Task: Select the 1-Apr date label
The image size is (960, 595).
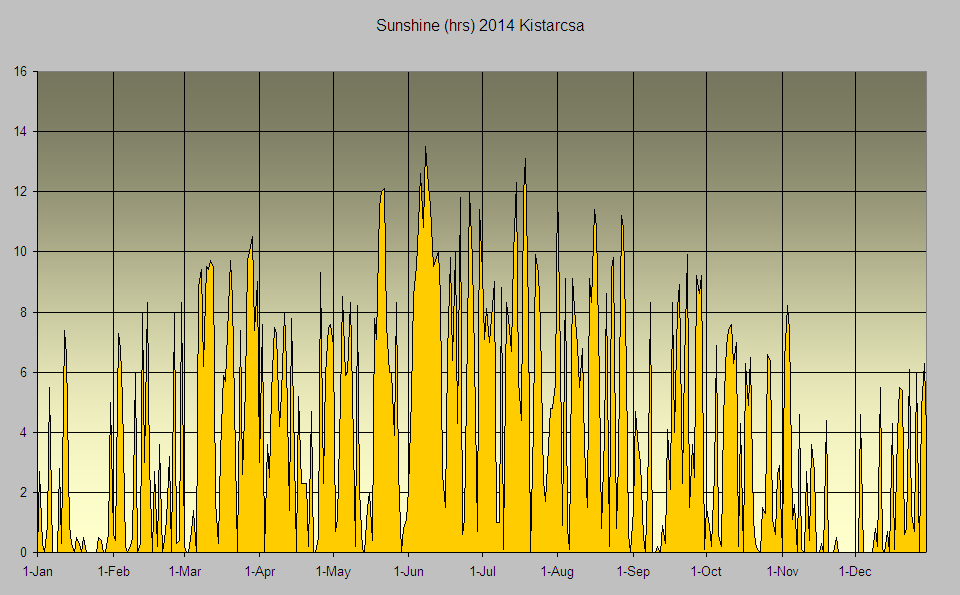Action: click(260, 572)
